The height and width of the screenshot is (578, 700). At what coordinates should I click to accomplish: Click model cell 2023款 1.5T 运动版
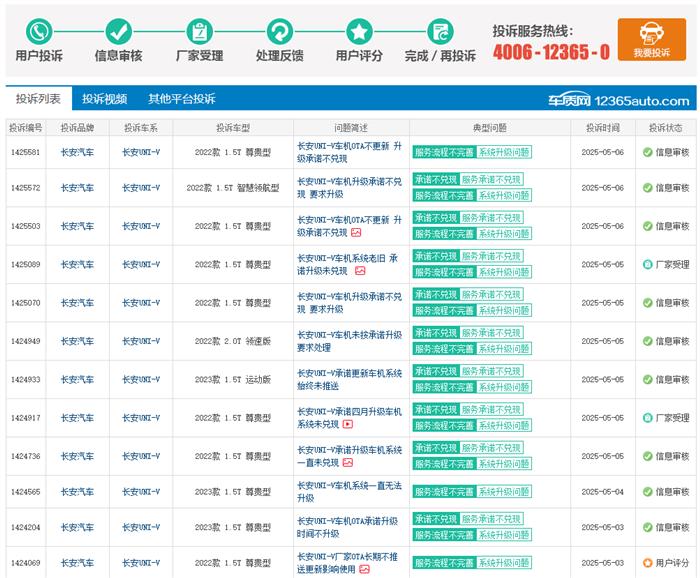[x=233, y=379]
